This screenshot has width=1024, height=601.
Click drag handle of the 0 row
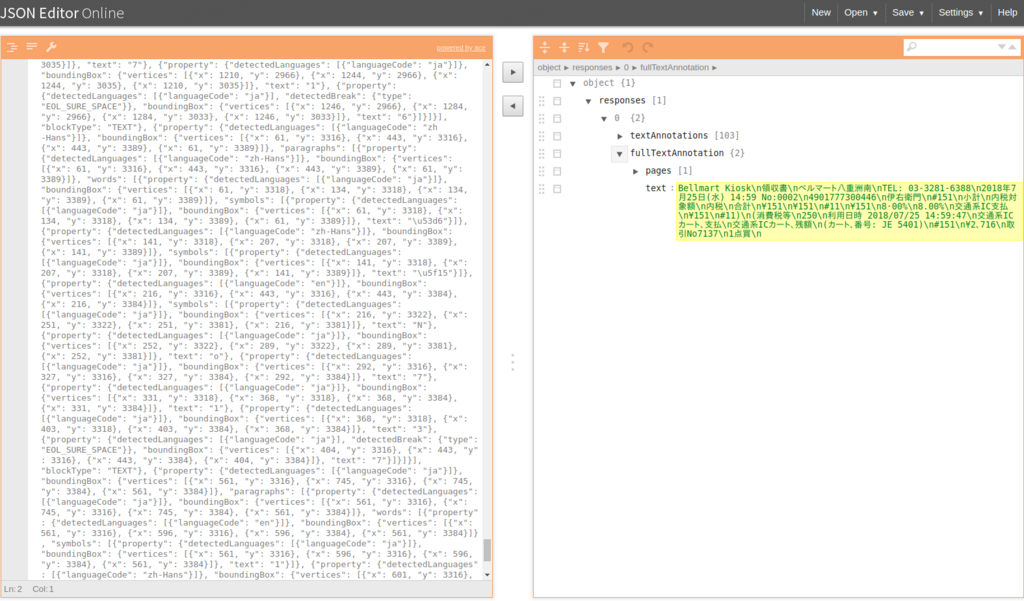(541, 118)
